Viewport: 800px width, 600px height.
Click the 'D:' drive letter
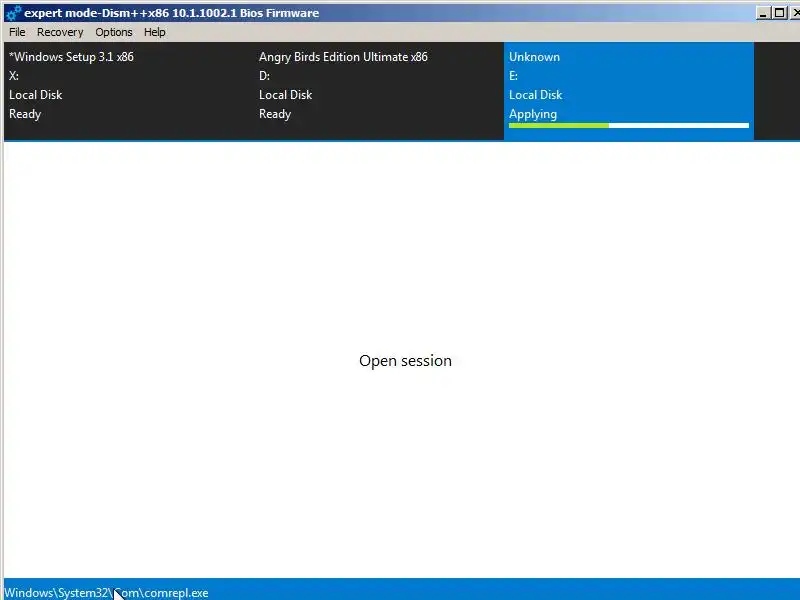[264, 76]
